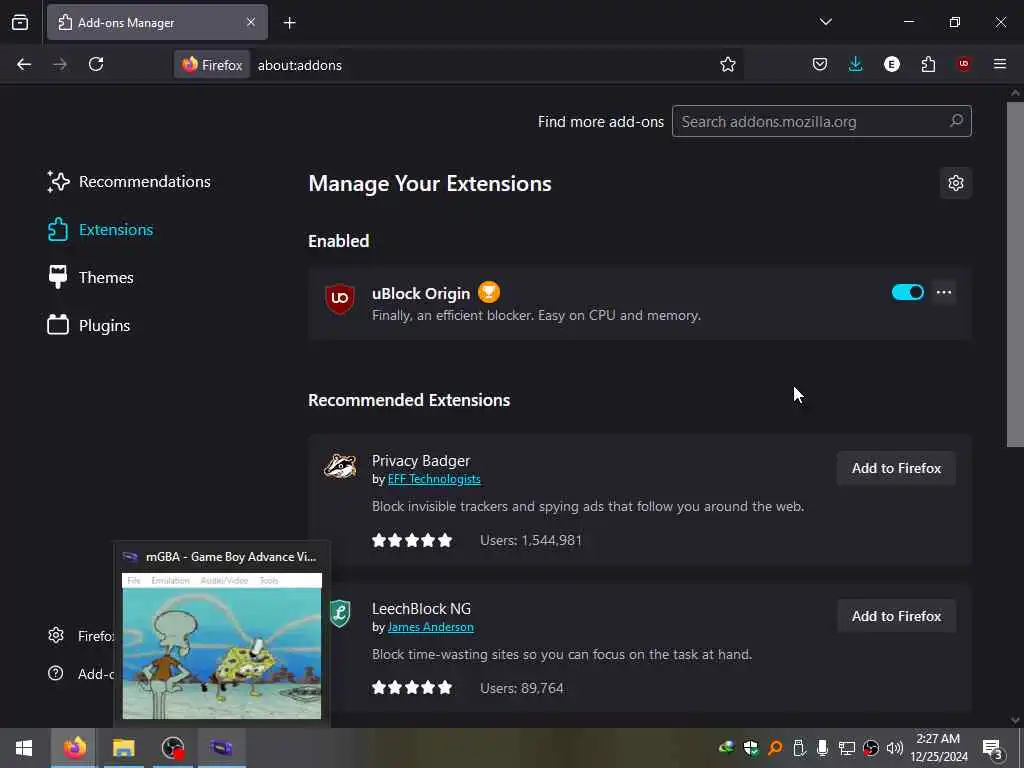Click the round E account icon
The height and width of the screenshot is (768, 1024).
click(x=891, y=64)
